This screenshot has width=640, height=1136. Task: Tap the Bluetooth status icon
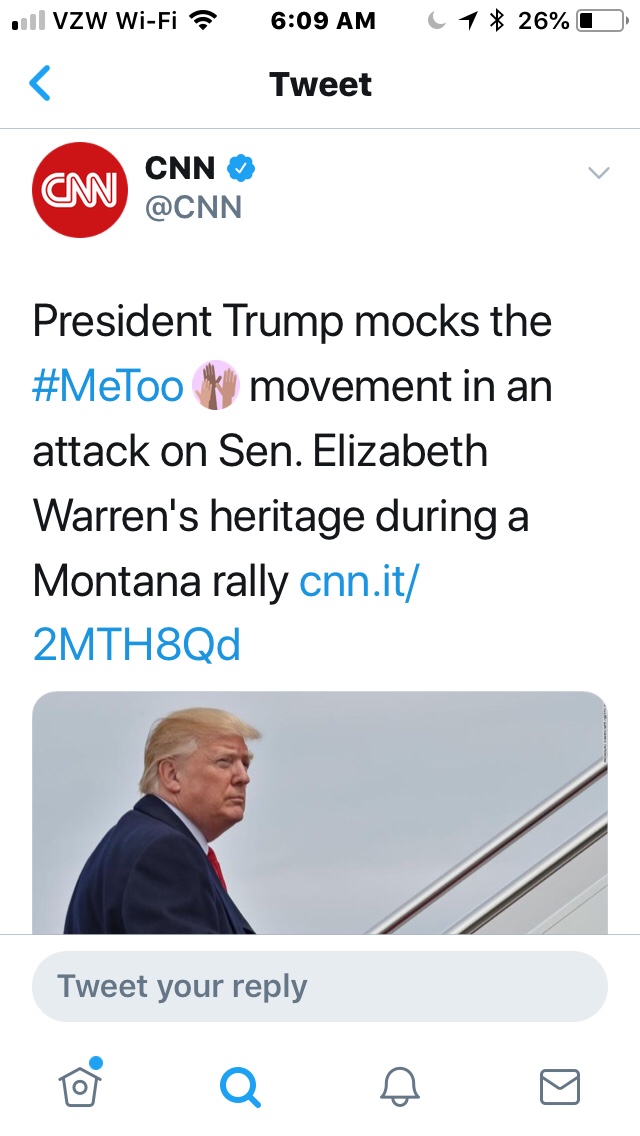495,21
